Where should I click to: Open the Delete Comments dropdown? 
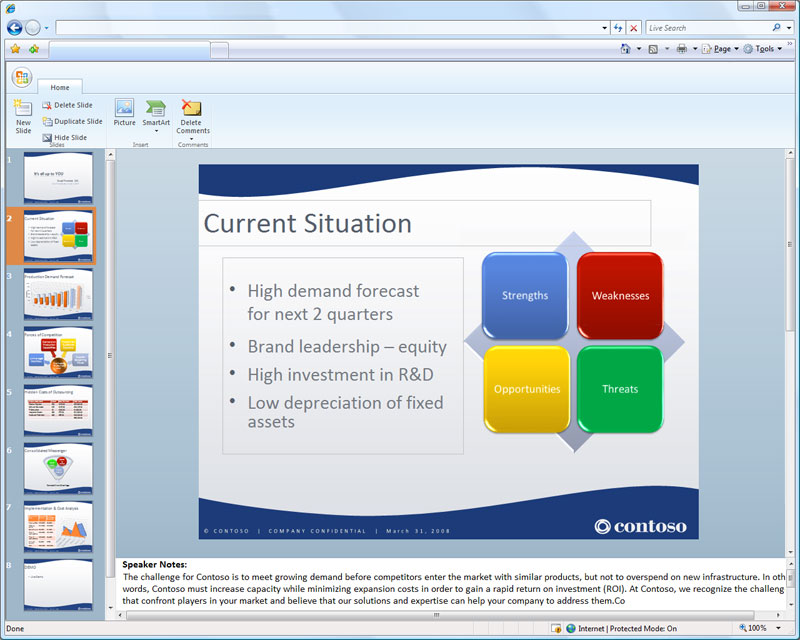192,119
